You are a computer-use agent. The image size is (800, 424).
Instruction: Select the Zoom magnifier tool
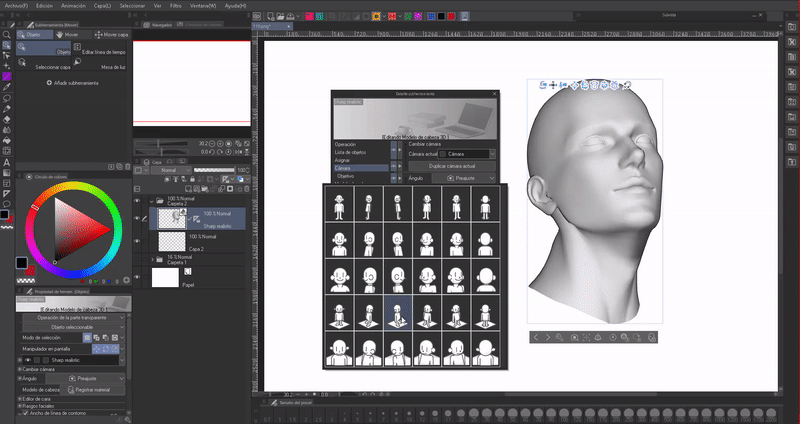click(x=6, y=33)
